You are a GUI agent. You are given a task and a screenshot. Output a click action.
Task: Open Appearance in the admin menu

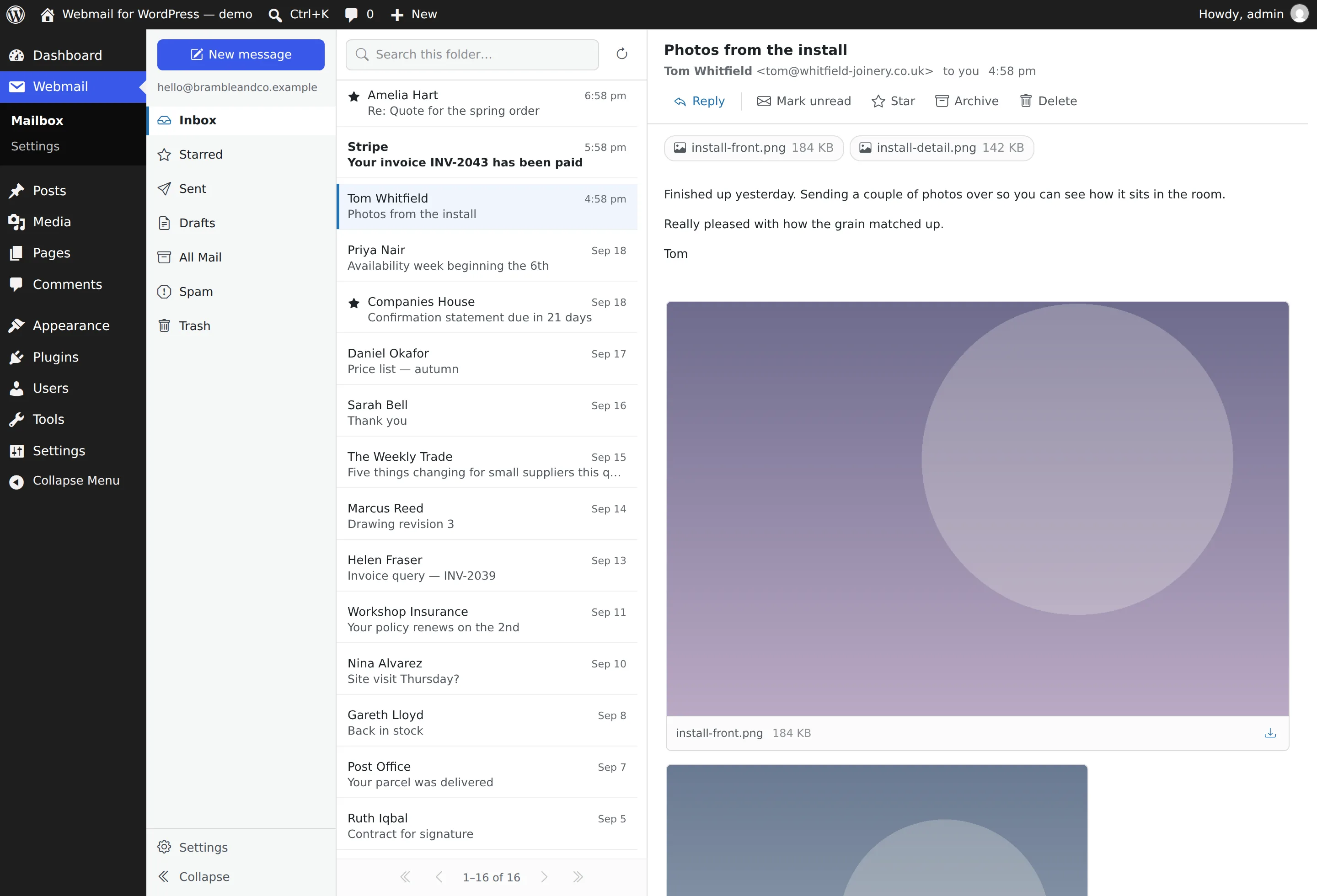click(x=73, y=325)
